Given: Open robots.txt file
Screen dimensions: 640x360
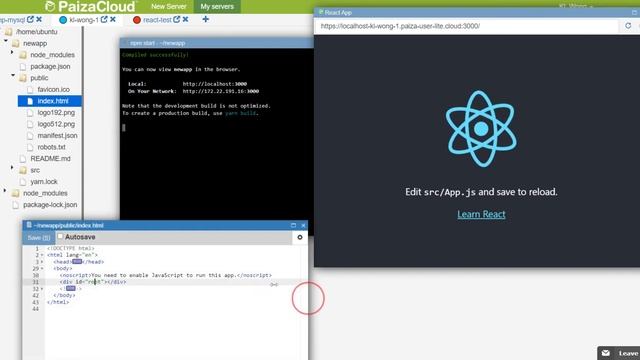Looking at the screenshot, I should (x=51, y=147).
